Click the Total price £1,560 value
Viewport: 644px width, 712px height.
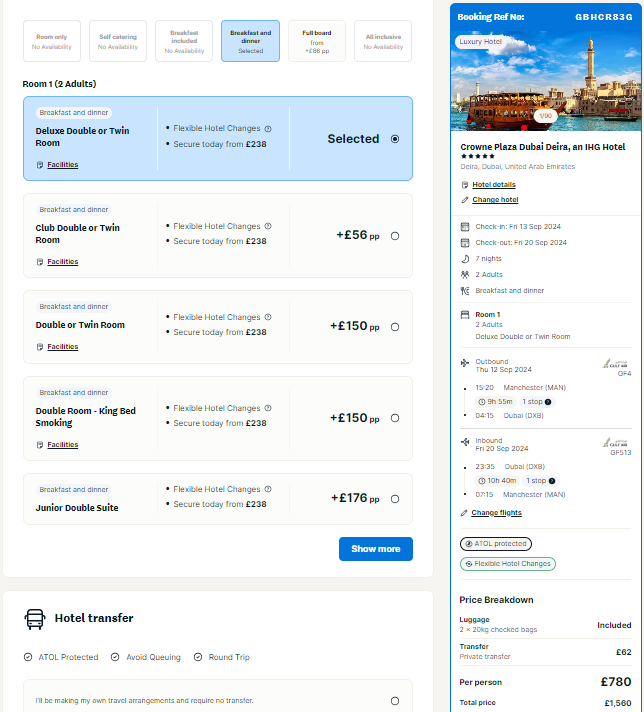(x=618, y=703)
